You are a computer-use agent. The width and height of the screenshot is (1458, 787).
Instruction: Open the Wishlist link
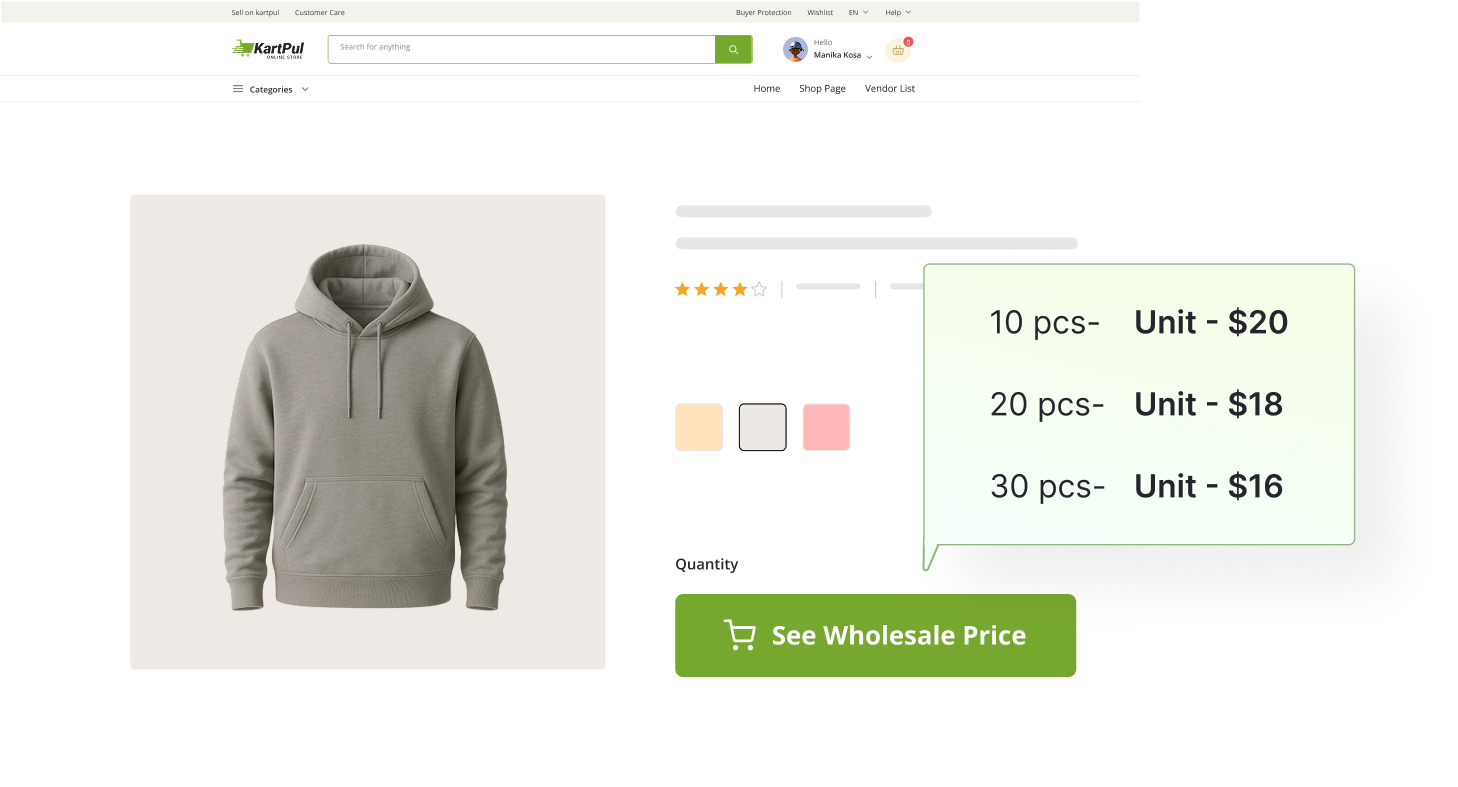click(820, 13)
